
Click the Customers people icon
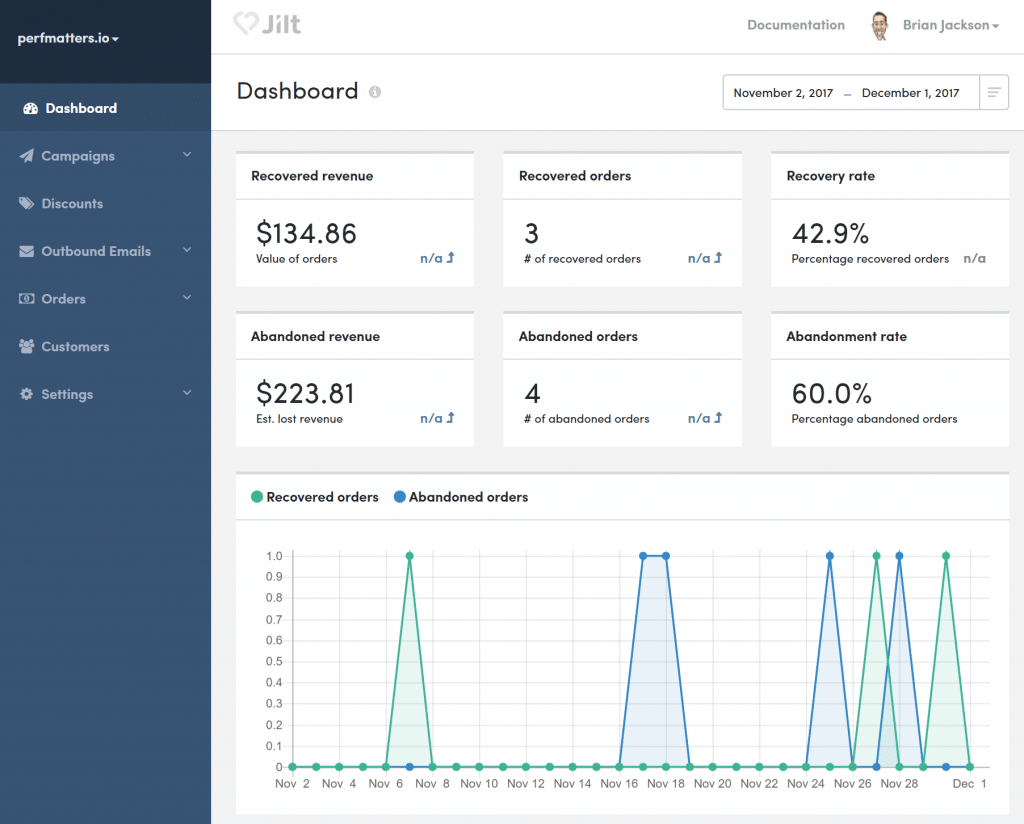26,347
